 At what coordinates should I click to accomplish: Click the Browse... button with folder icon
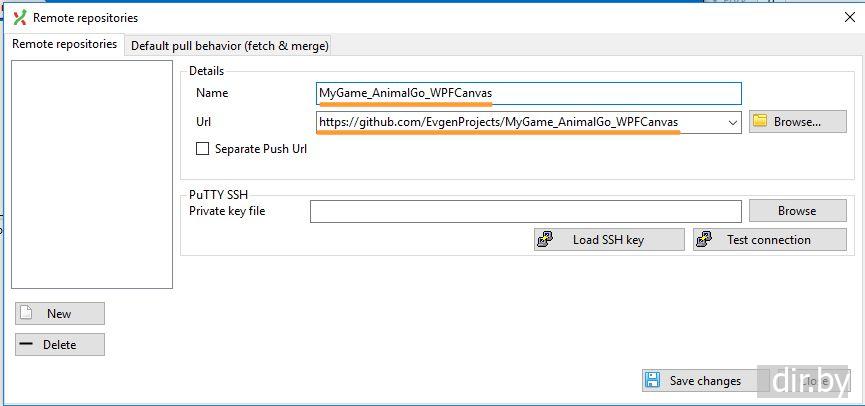click(x=797, y=122)
